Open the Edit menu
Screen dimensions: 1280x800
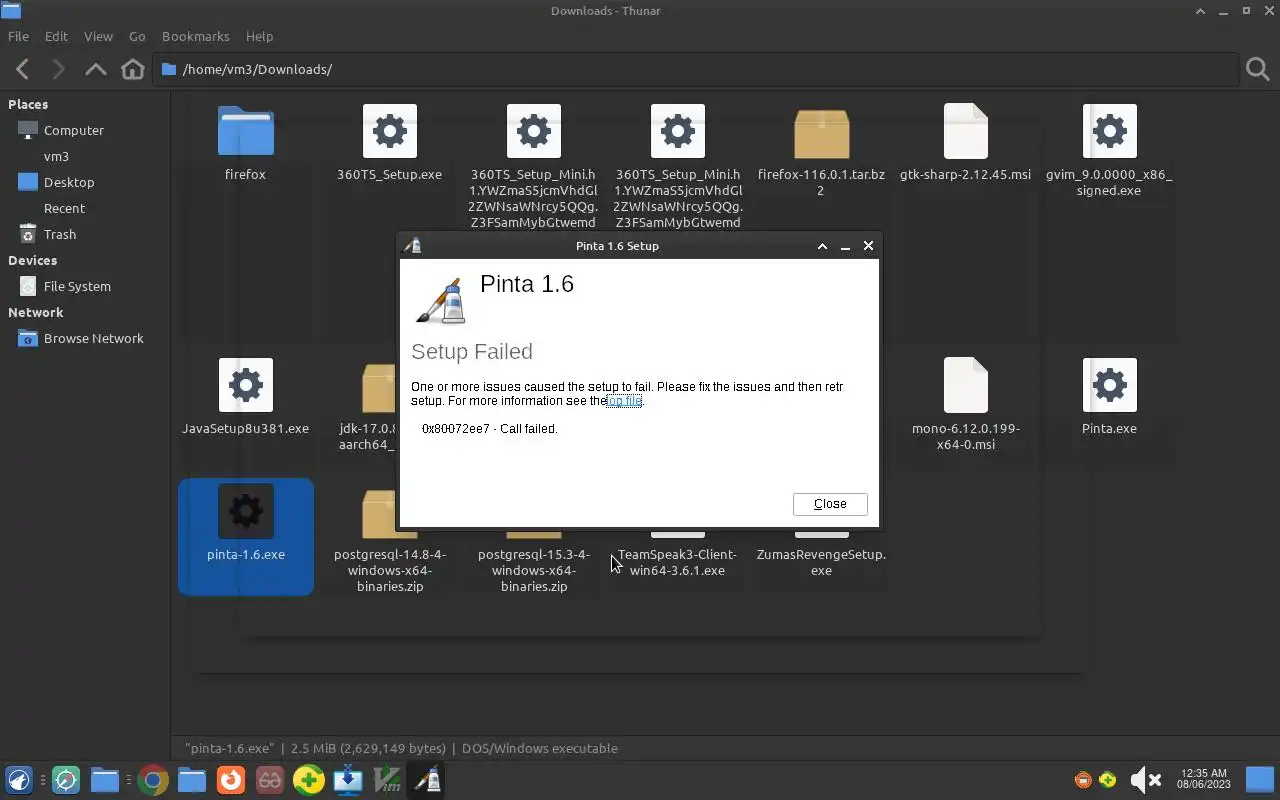pyautogui.click(x=56, y=36)
